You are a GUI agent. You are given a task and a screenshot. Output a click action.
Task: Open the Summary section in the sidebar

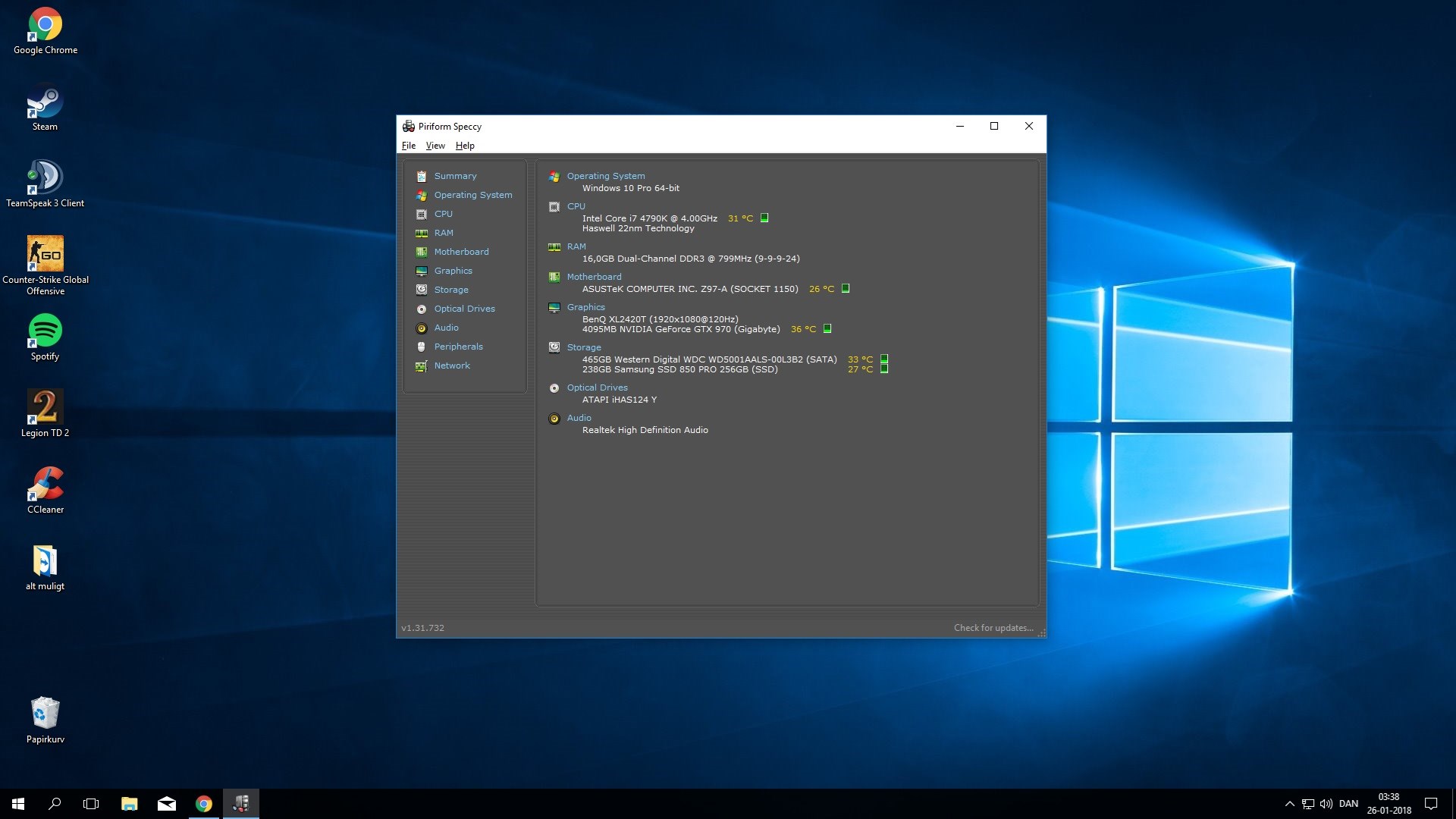[x=455, y=176]
